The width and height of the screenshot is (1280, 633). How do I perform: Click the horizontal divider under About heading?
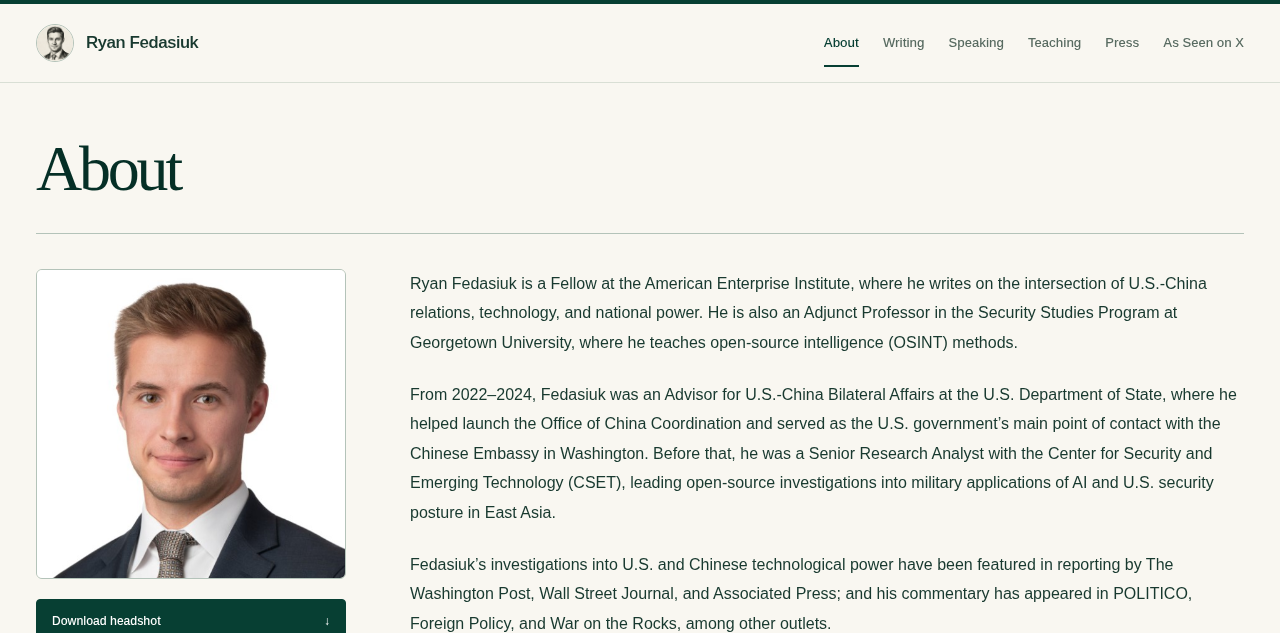click(640, 234)
